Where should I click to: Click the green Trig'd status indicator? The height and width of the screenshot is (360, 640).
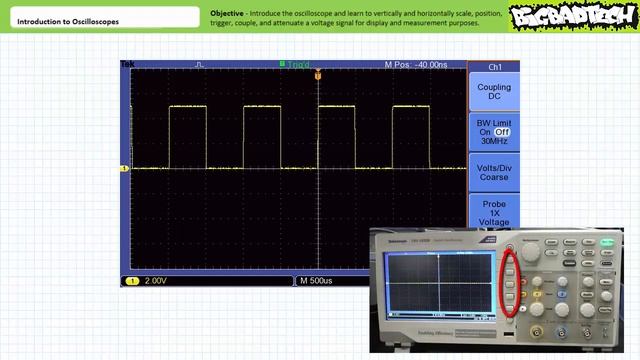tap(295, 64)
